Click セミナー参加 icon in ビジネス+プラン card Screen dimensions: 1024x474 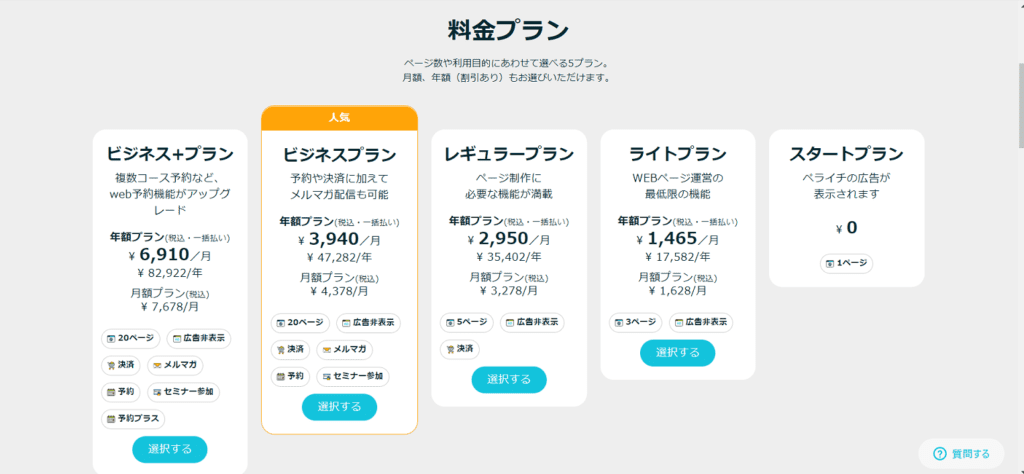tap(157, 392)
